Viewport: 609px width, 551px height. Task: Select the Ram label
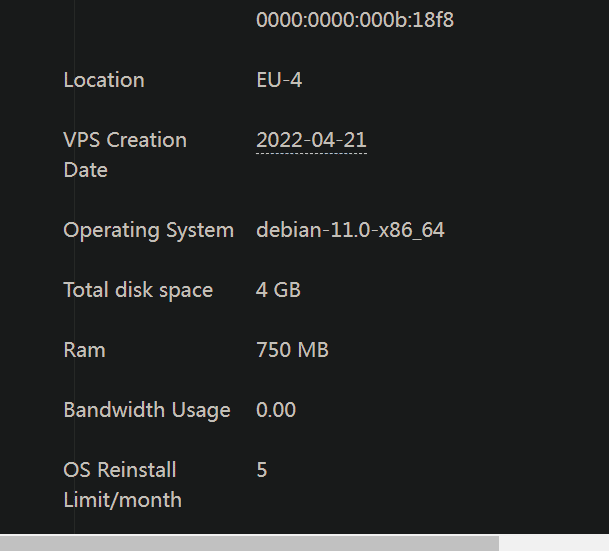click(84, 350)
